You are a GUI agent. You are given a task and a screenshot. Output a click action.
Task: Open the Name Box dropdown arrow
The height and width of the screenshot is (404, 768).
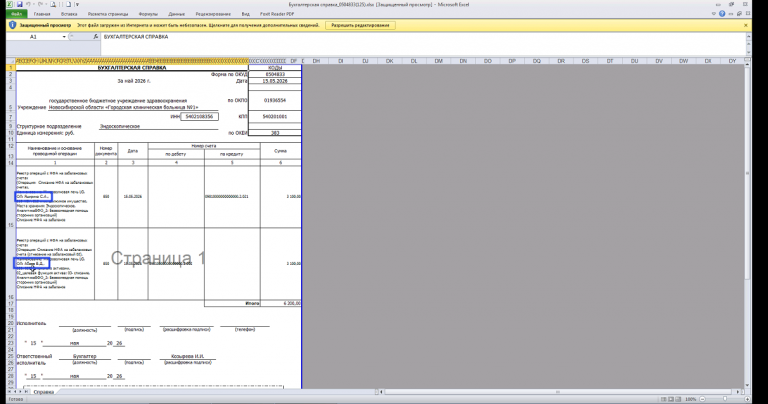tap(64, 37)
